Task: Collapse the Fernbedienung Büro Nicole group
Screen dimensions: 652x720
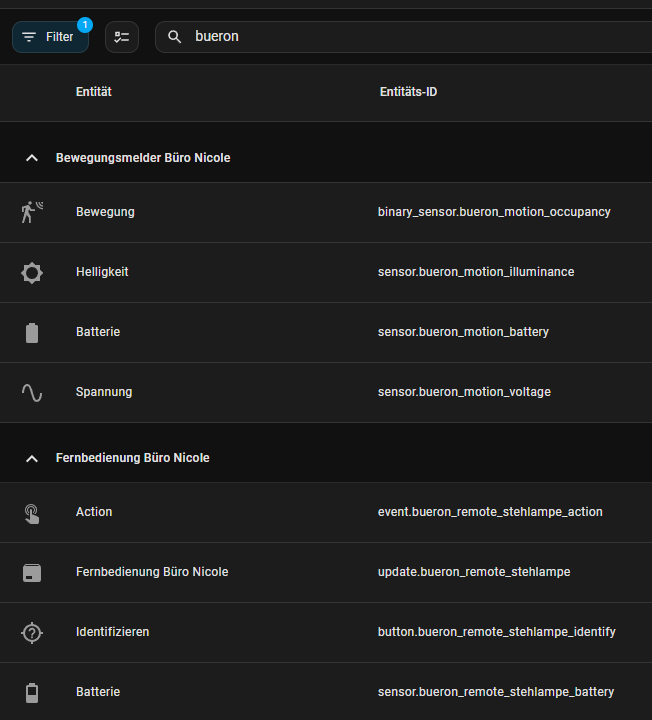Action: click(32, 458)
